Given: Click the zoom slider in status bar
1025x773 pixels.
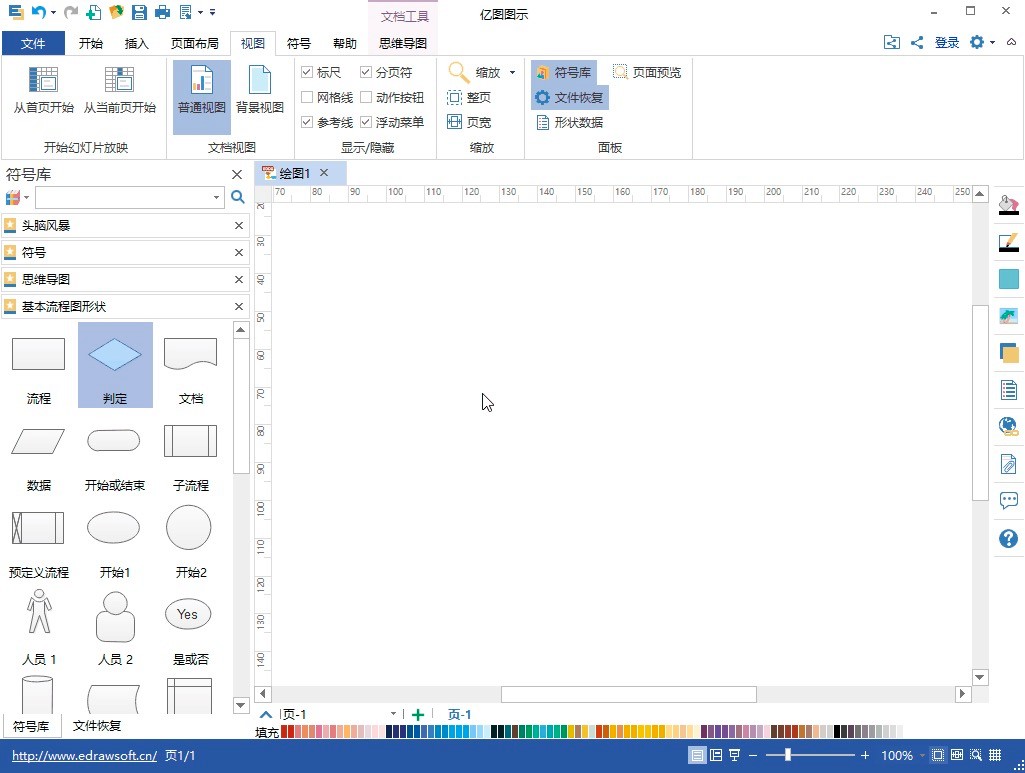Looking at the screenshot, I should (789, 755).
